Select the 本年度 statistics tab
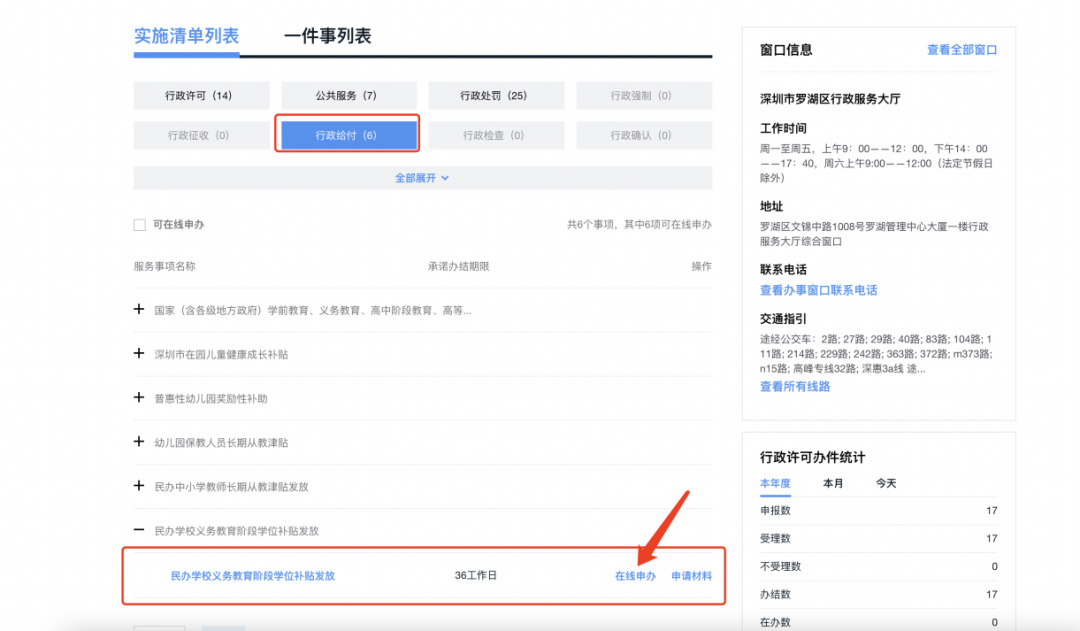1080x631 pixels. point(775,484)
